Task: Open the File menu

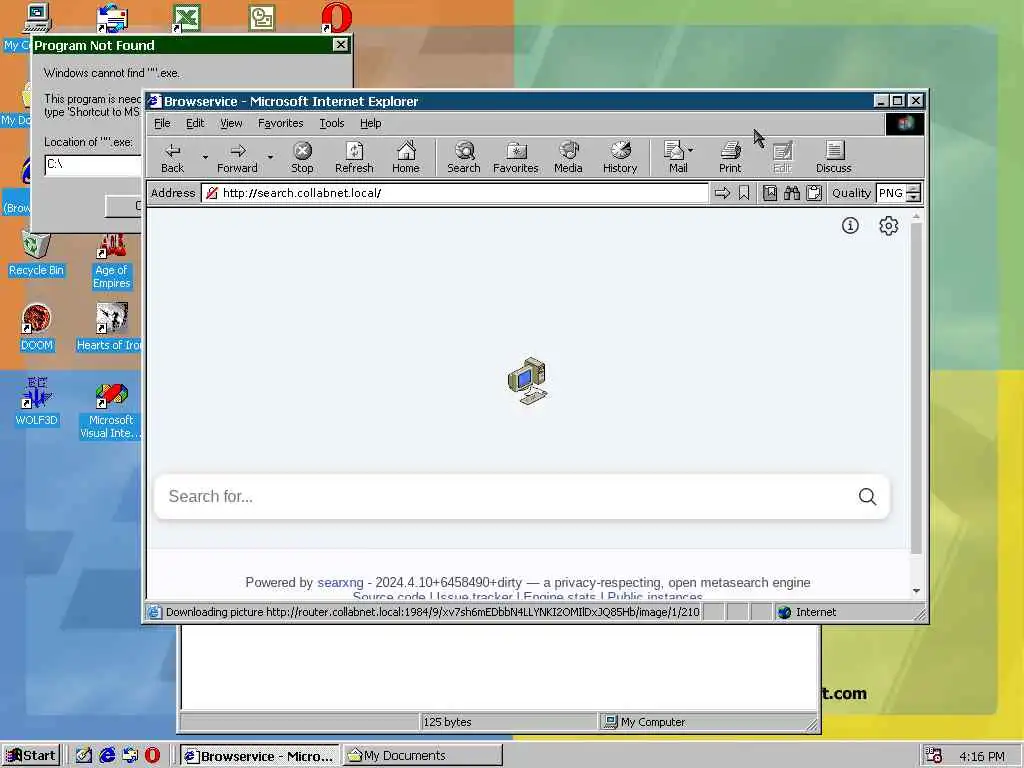Action: (x=162, y=123)
